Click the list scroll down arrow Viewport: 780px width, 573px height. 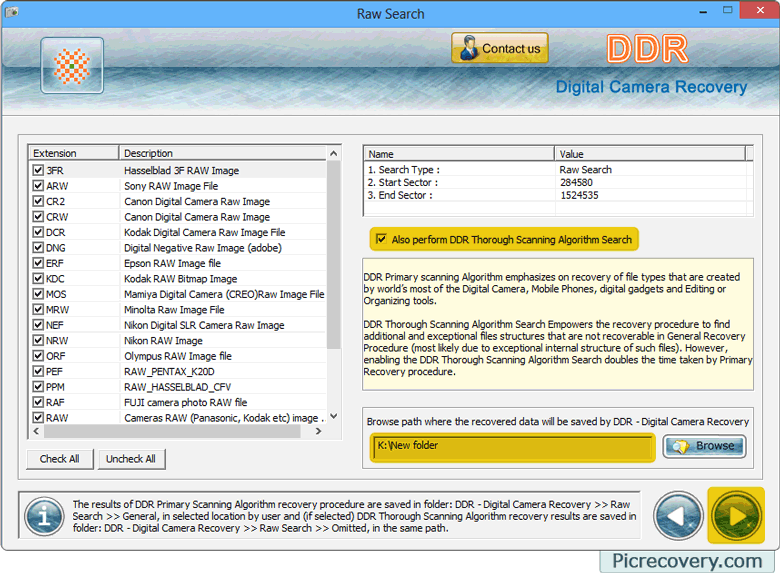tap(334, 416)
